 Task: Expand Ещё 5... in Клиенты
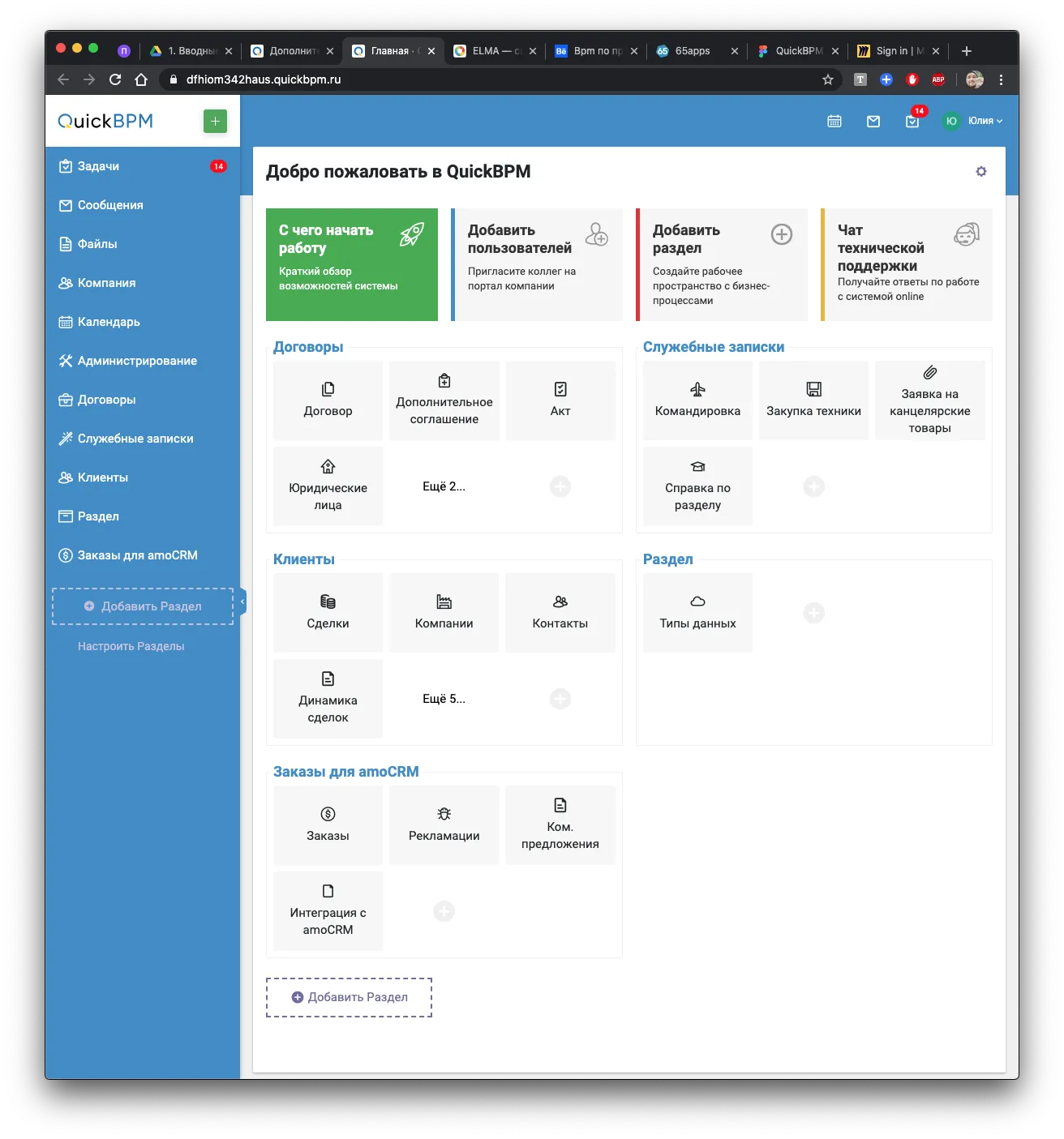click(444, 699)
